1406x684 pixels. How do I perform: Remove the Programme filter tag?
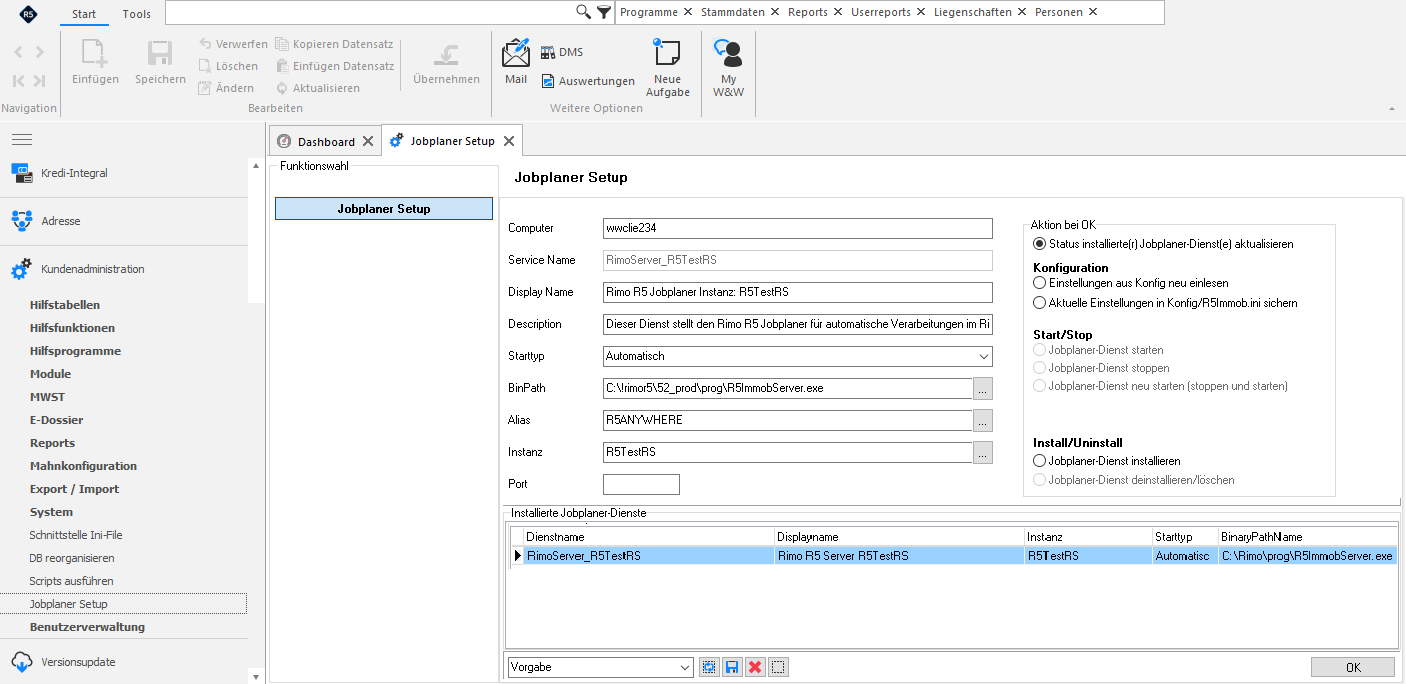687,12
